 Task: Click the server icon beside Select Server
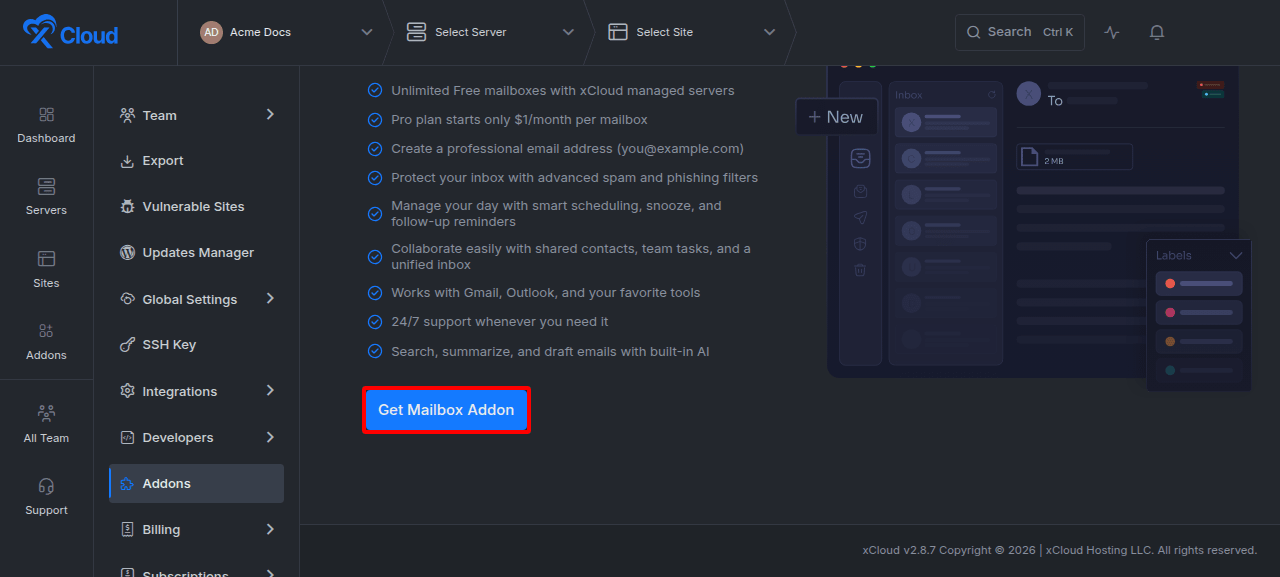pos(416,32)
